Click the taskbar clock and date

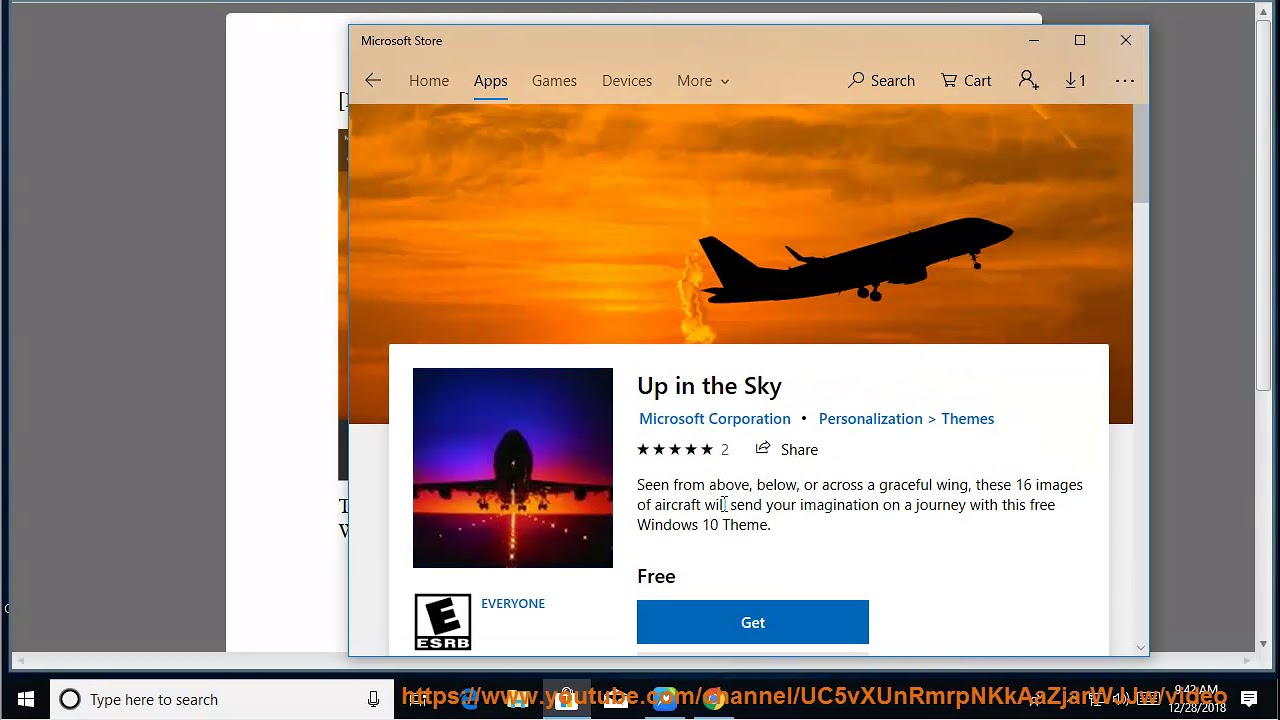pyautogui.click(x=1197, y=699)
